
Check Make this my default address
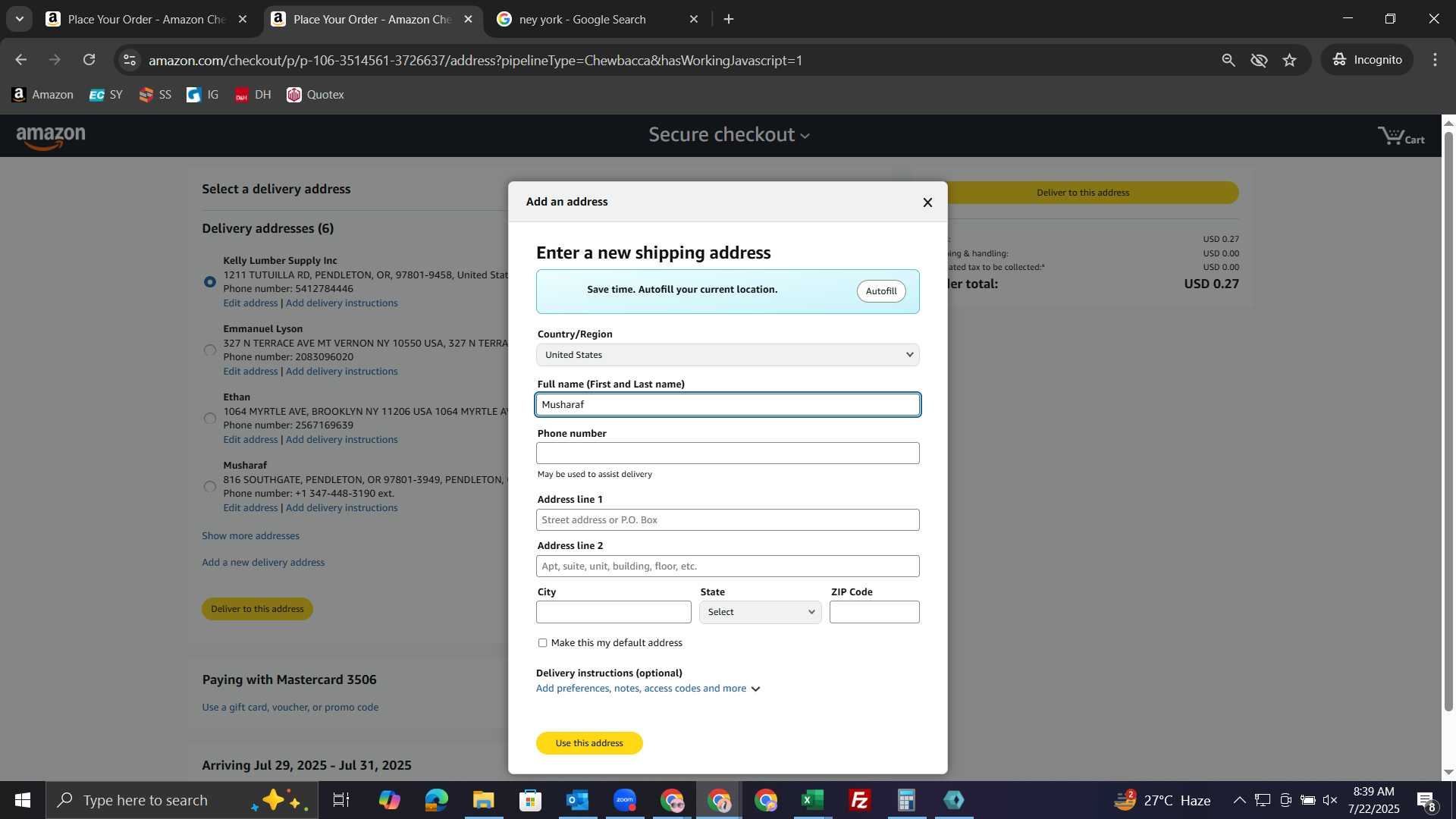[542, 643]
